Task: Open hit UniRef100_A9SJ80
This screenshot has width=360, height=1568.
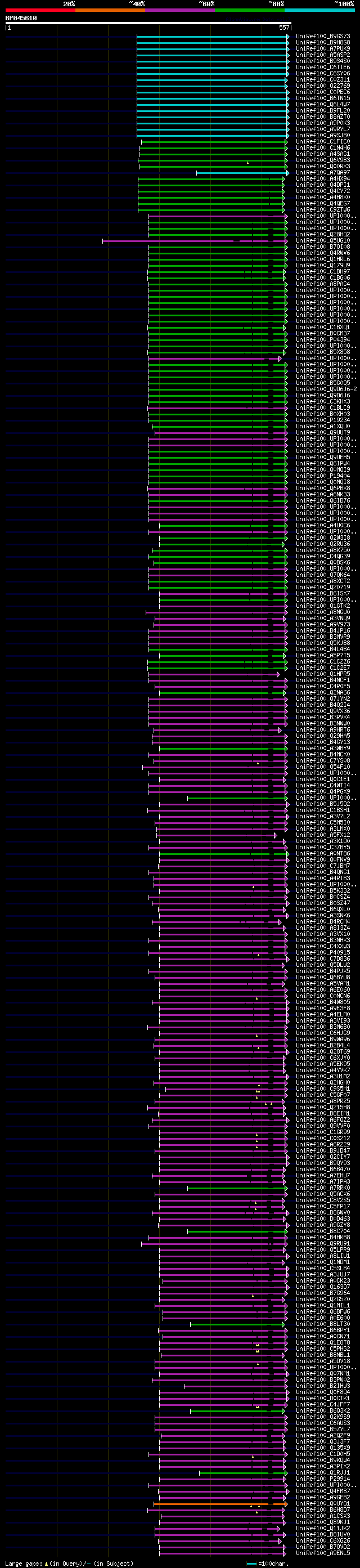Action: click(x=323, y=135)
